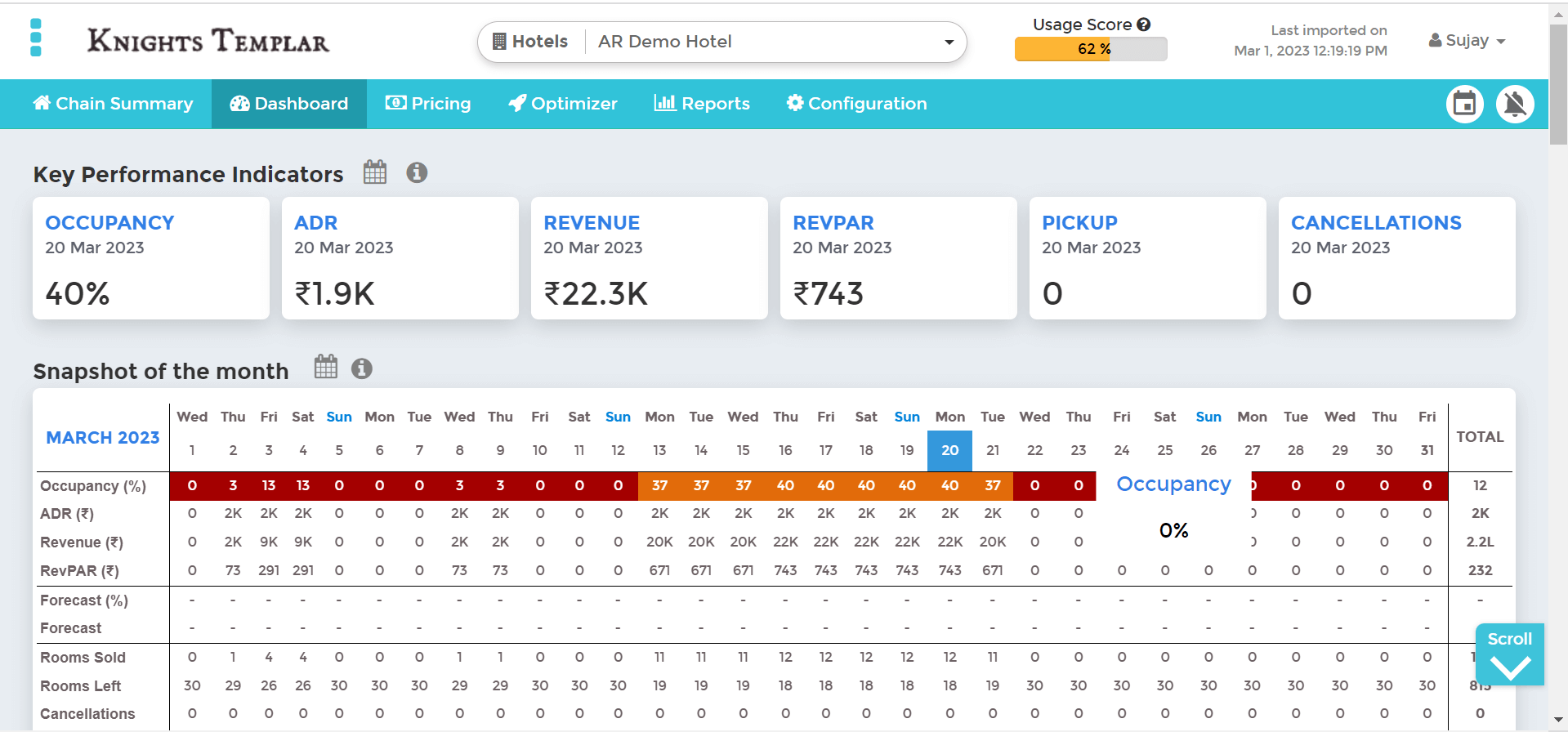
Task: Click the muted notification bell icon
Action: pyautogui.click(x=1515, y=104)
